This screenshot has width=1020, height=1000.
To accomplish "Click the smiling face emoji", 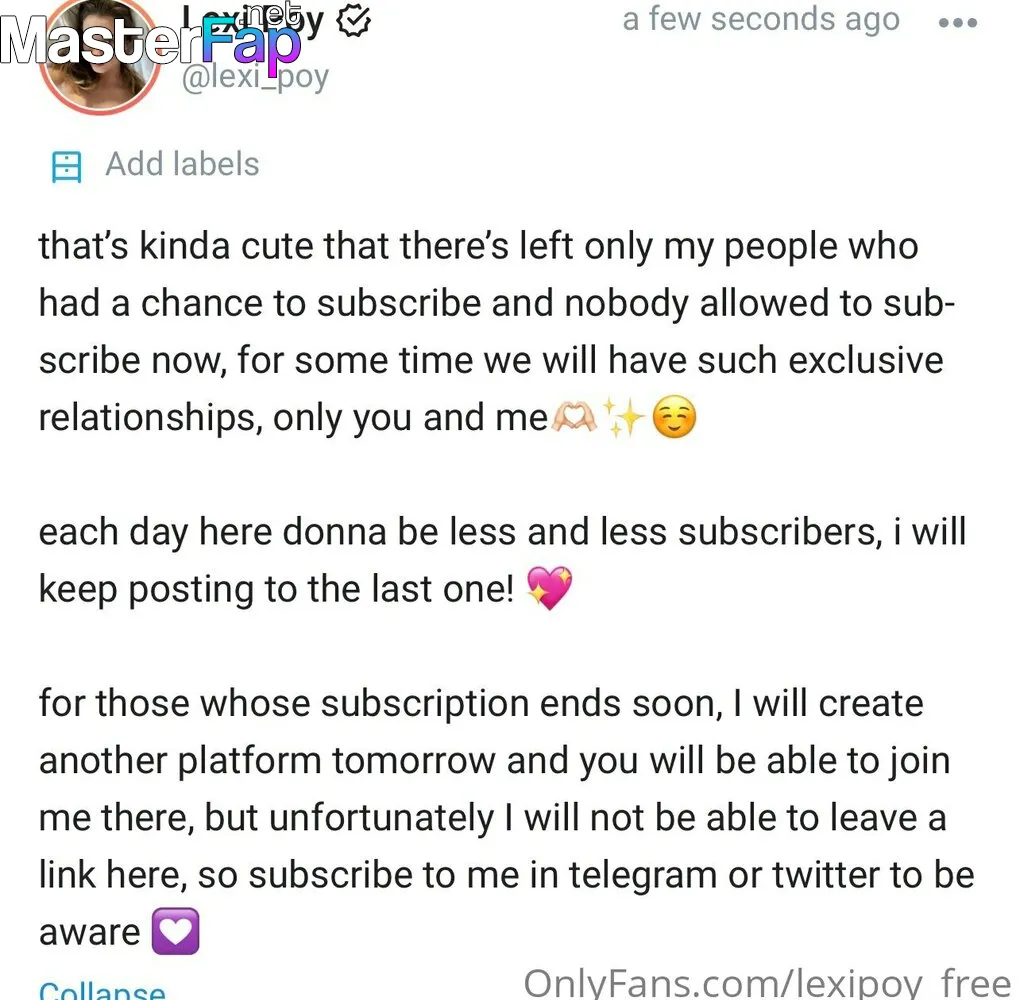I will coord(674,416).
